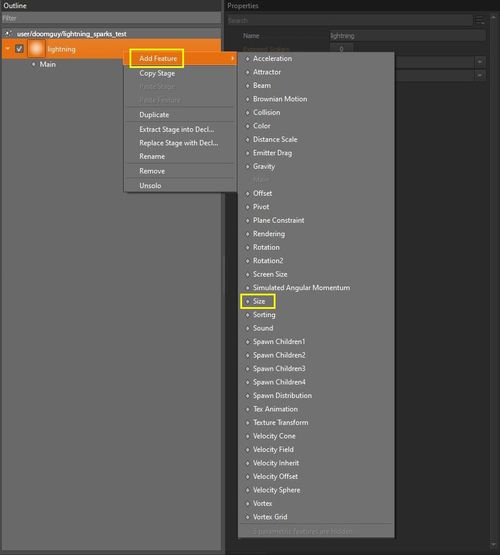The image size is (500, 555).
Task: Click the Name field containing lightning
Action: coord(407,36)
